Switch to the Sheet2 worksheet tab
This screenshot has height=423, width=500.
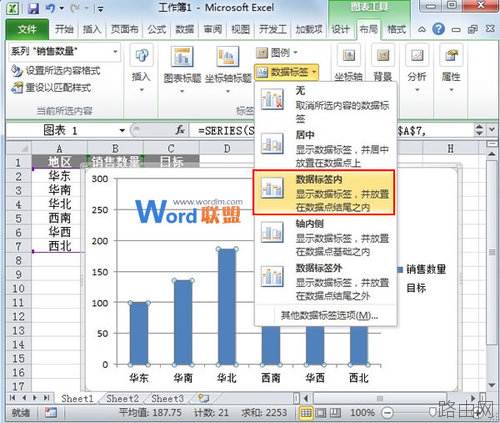[x=122, y=398]
